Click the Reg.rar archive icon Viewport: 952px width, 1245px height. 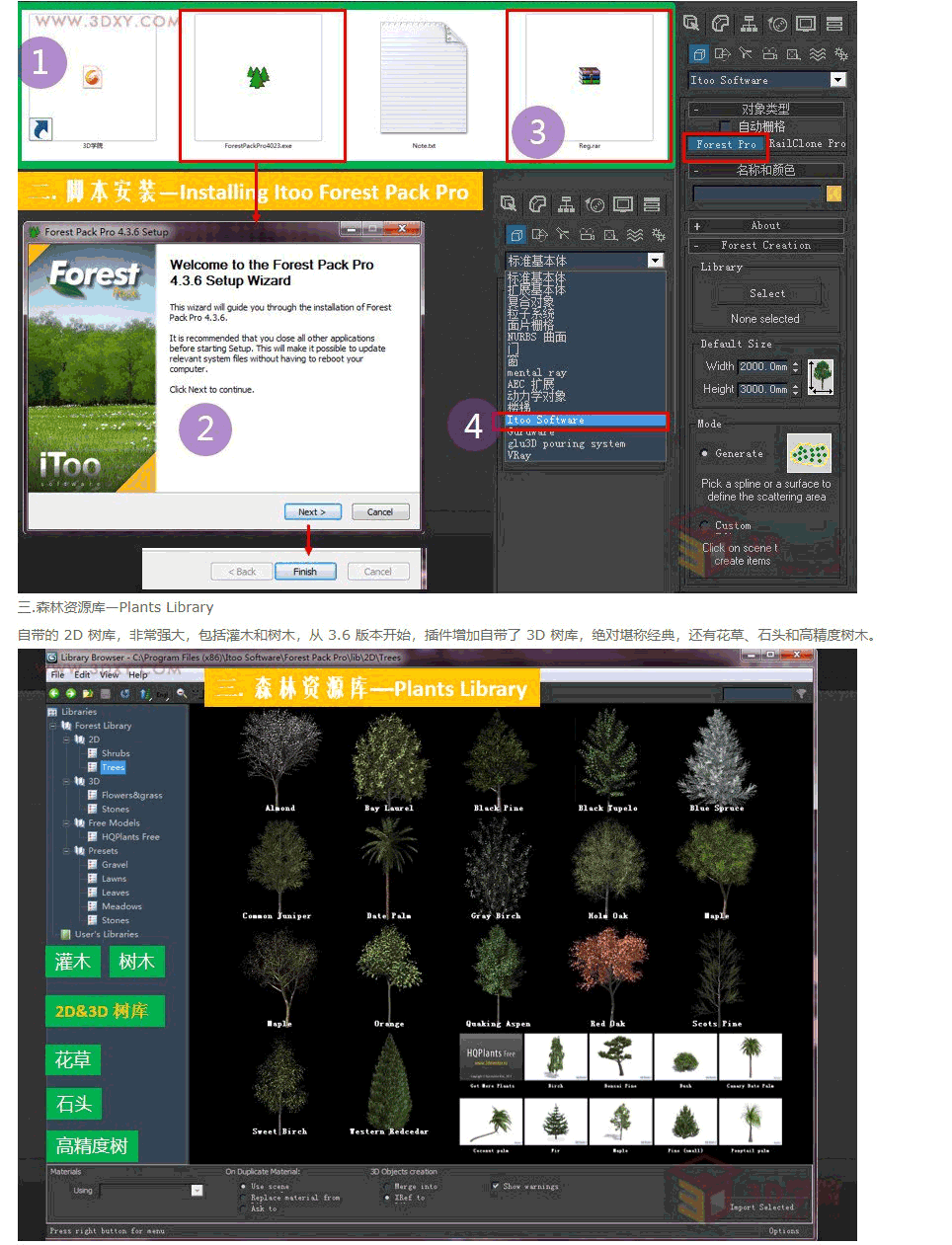(x=590, y=76)
